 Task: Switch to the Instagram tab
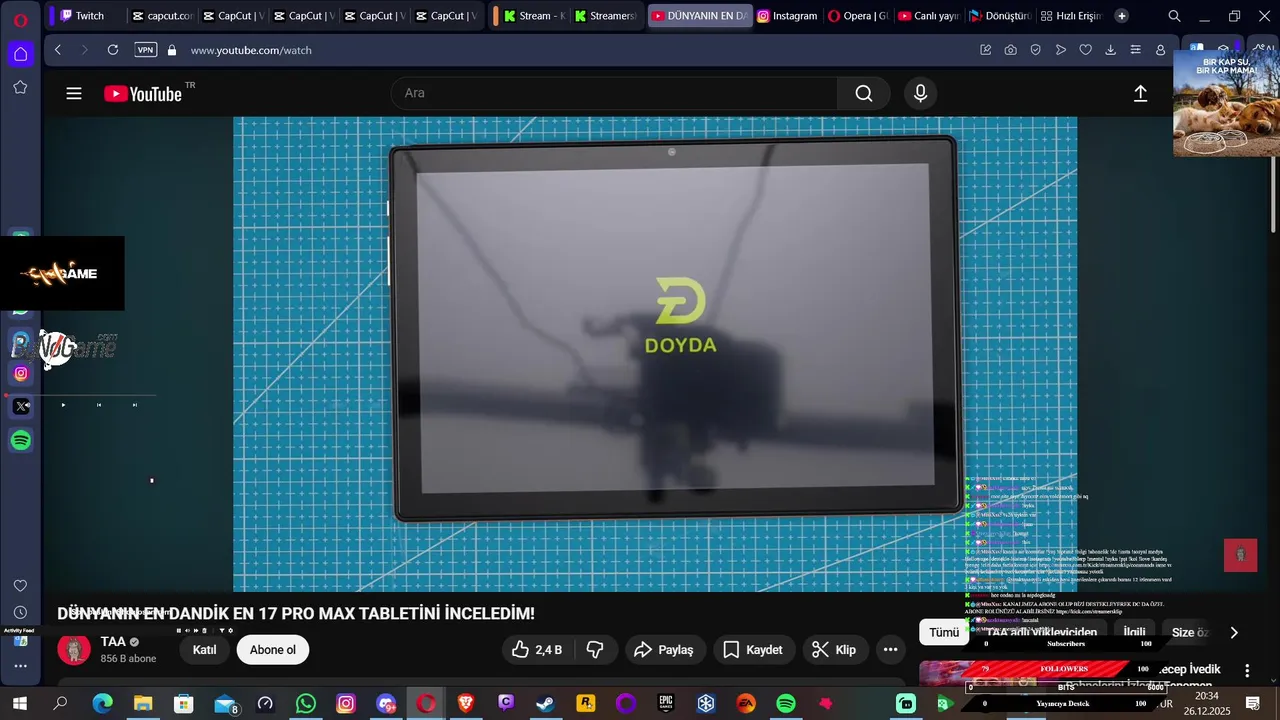(788, 16)
